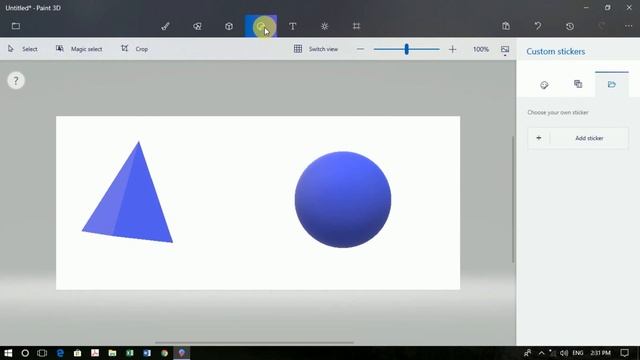Click the Custom stickers panel heading
The image size is (640, 360).
point(556,51)
